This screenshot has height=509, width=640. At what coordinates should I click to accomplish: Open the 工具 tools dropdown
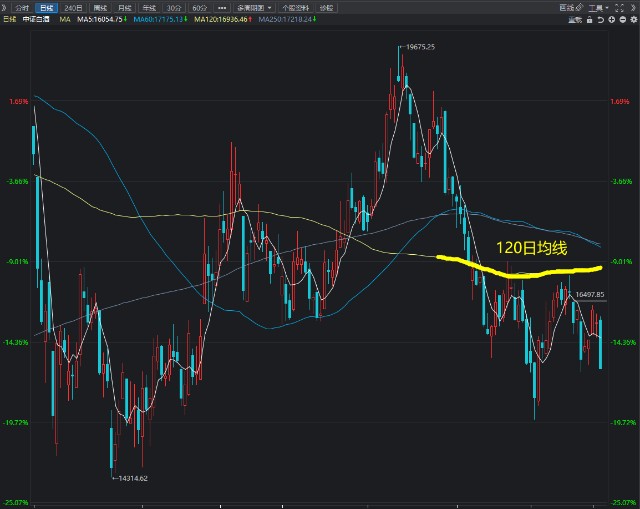(597, 7)
